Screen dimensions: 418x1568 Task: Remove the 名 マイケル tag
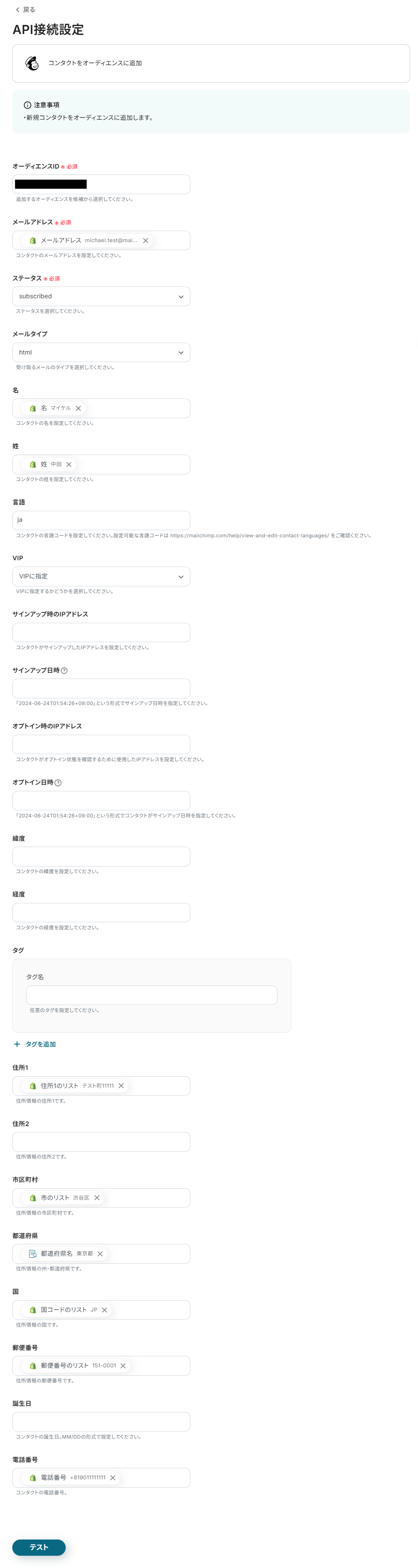tap(78, 408)
